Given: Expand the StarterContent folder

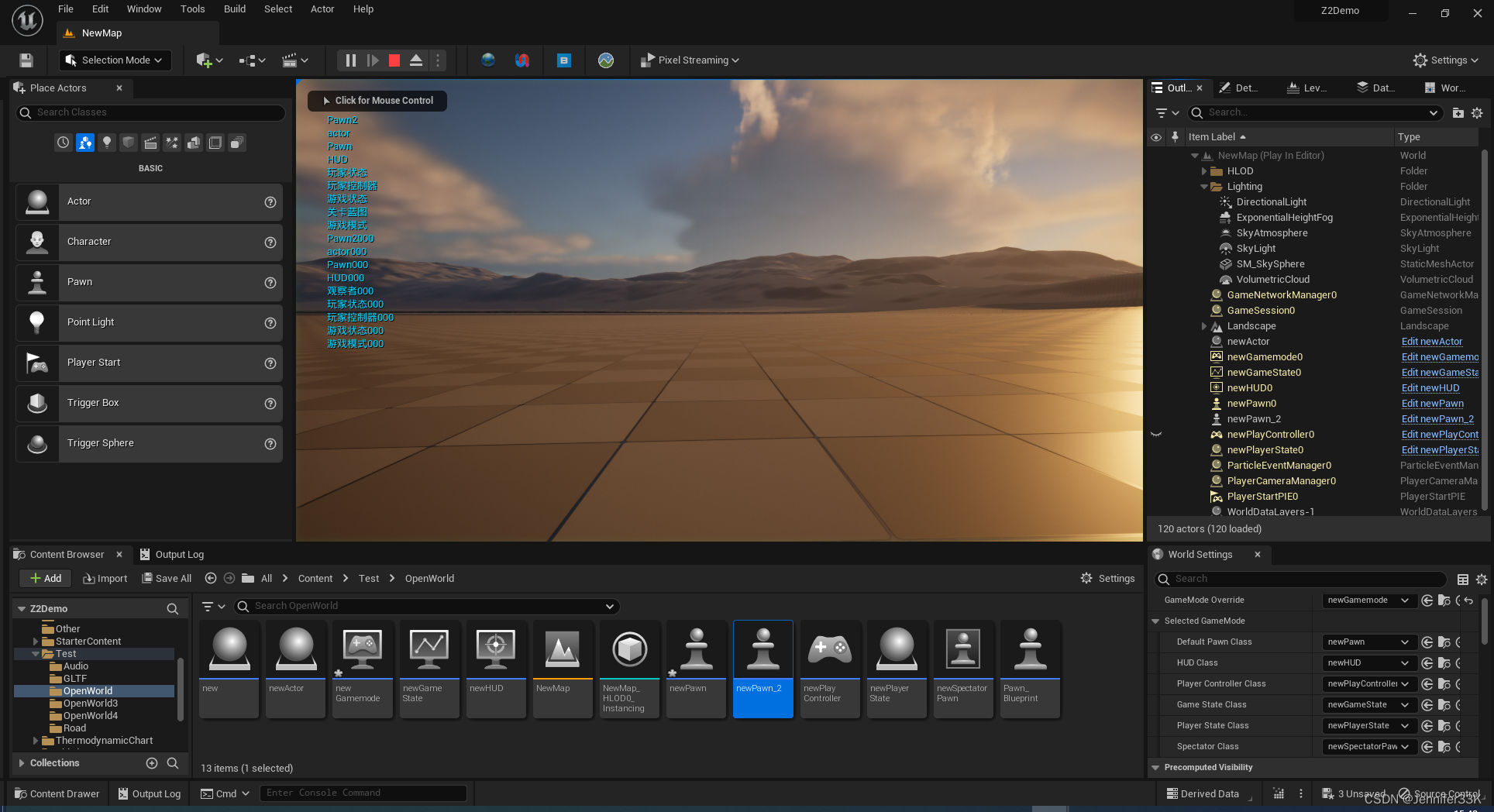Looking at the screenshot, I should tap(36, 642).
